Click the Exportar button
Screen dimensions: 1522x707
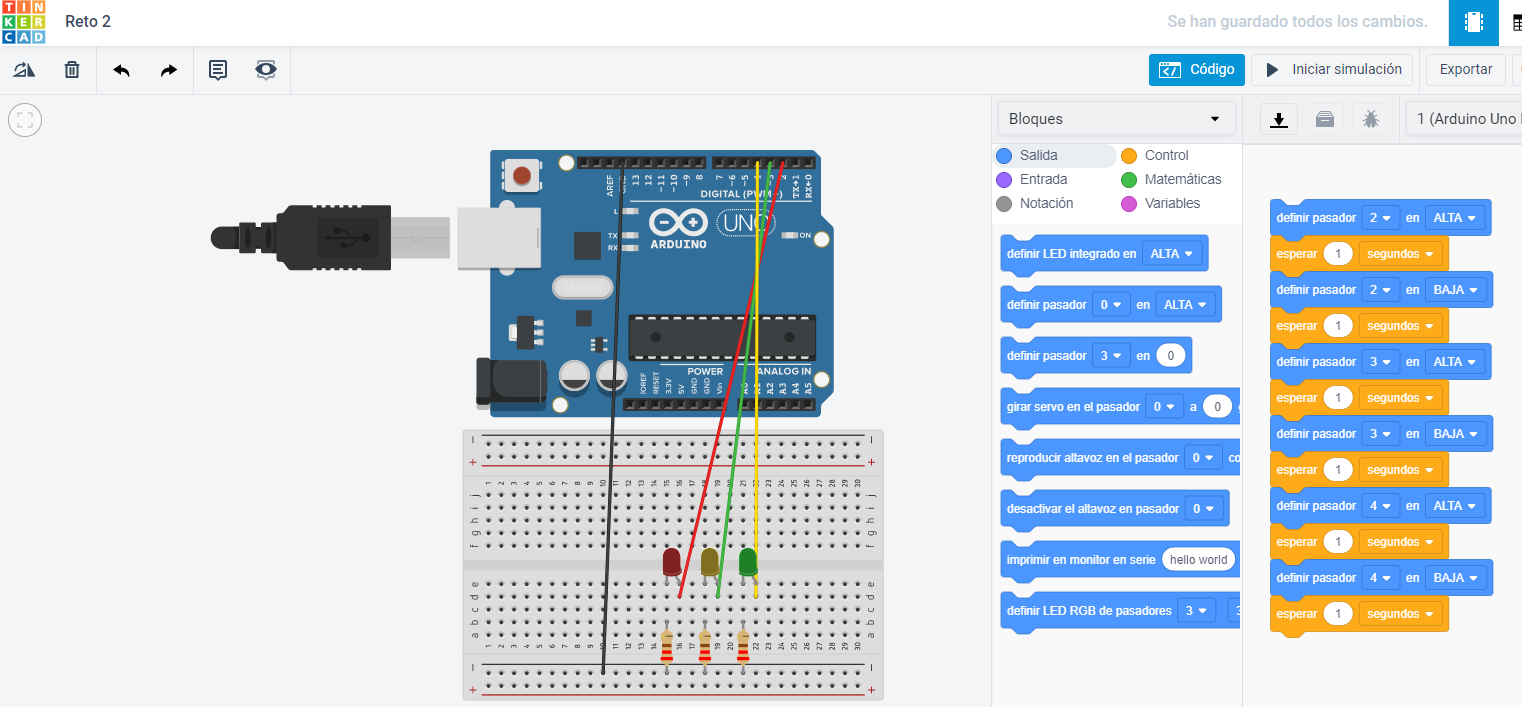(1464, 69)
